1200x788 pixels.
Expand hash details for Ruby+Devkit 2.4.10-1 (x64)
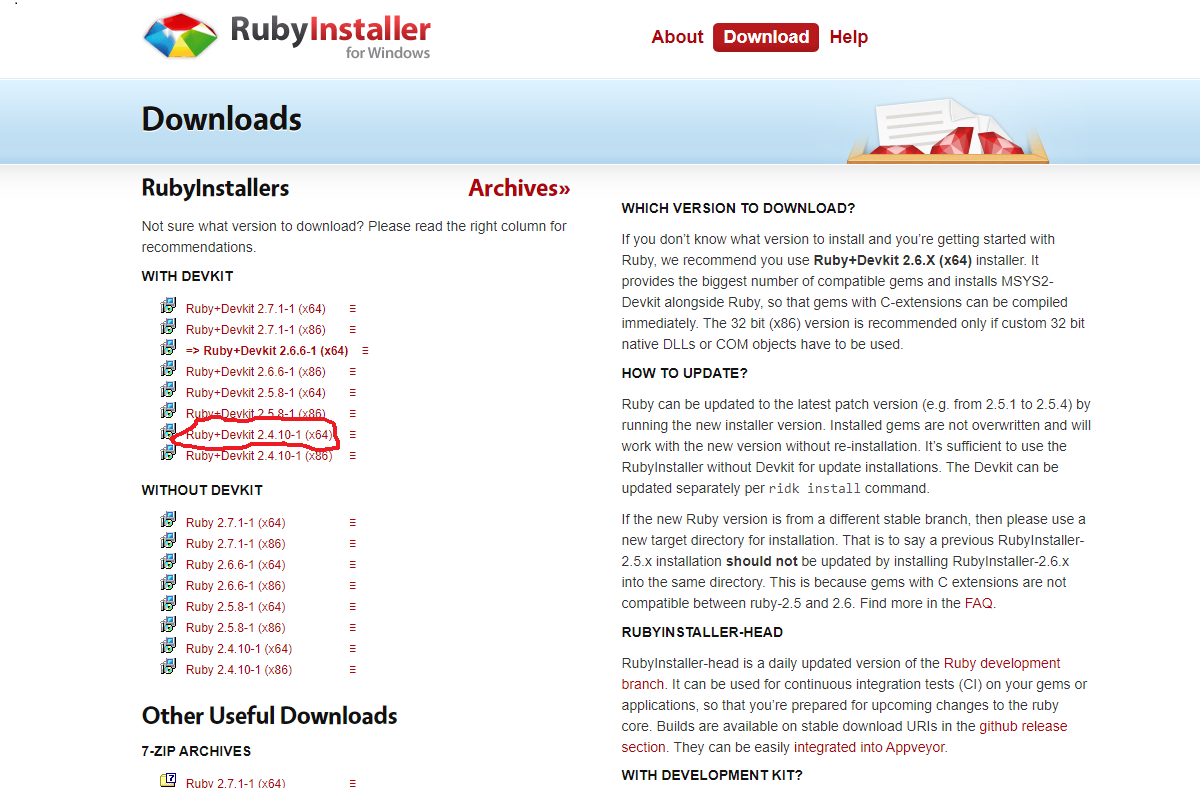(x=352, y=435)
